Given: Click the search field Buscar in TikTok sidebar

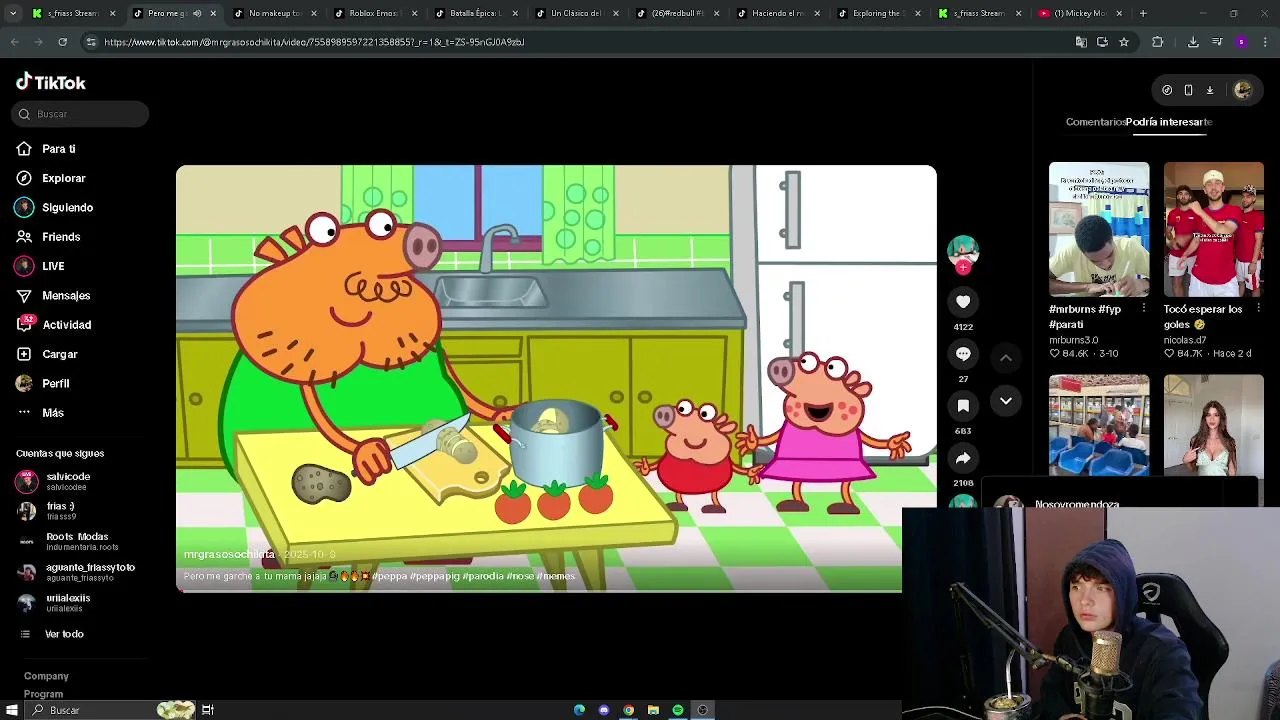Looking at the screenshot, I should point(80,114).
